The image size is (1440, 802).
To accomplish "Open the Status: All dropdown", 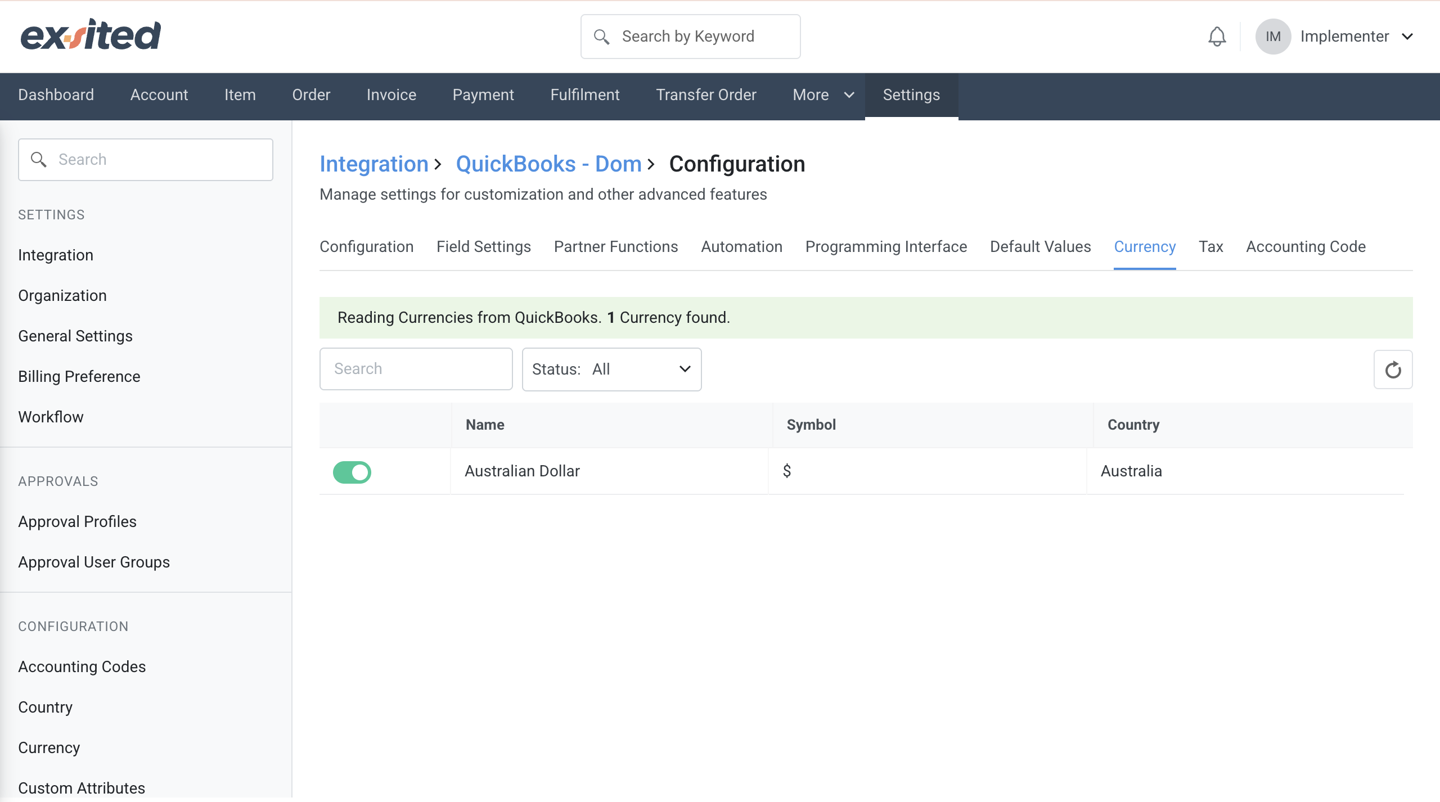I will 612,369.
